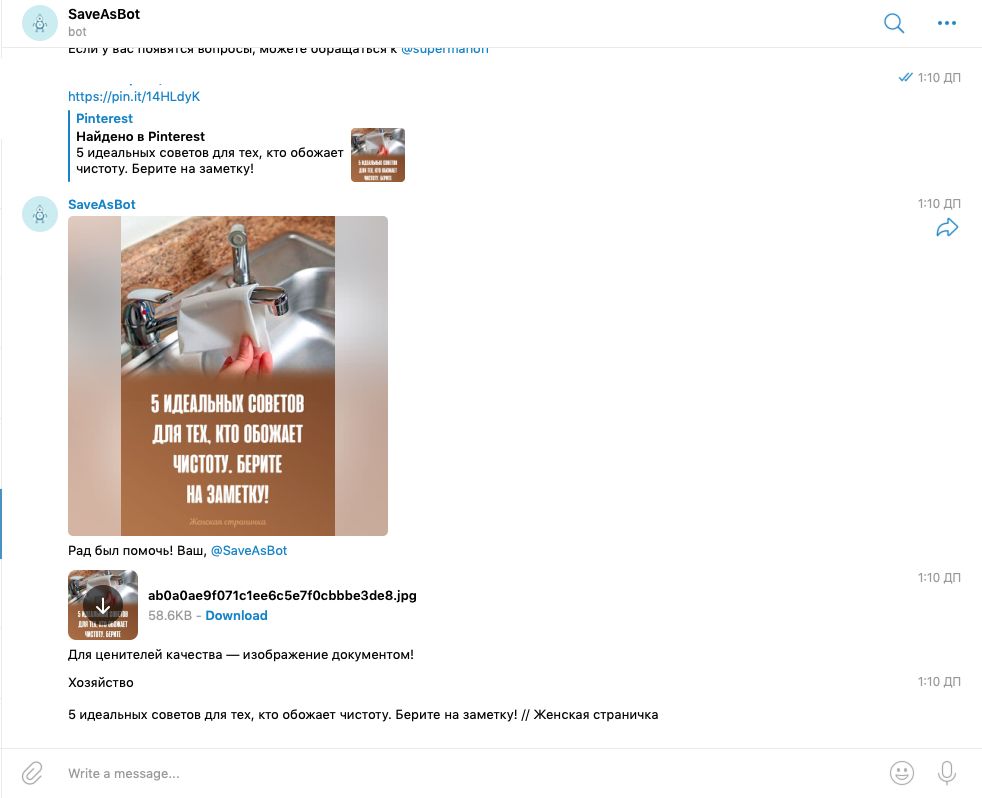
Task: Click the download arrow on the jpg thumbnail
Action: click(103, 605)
